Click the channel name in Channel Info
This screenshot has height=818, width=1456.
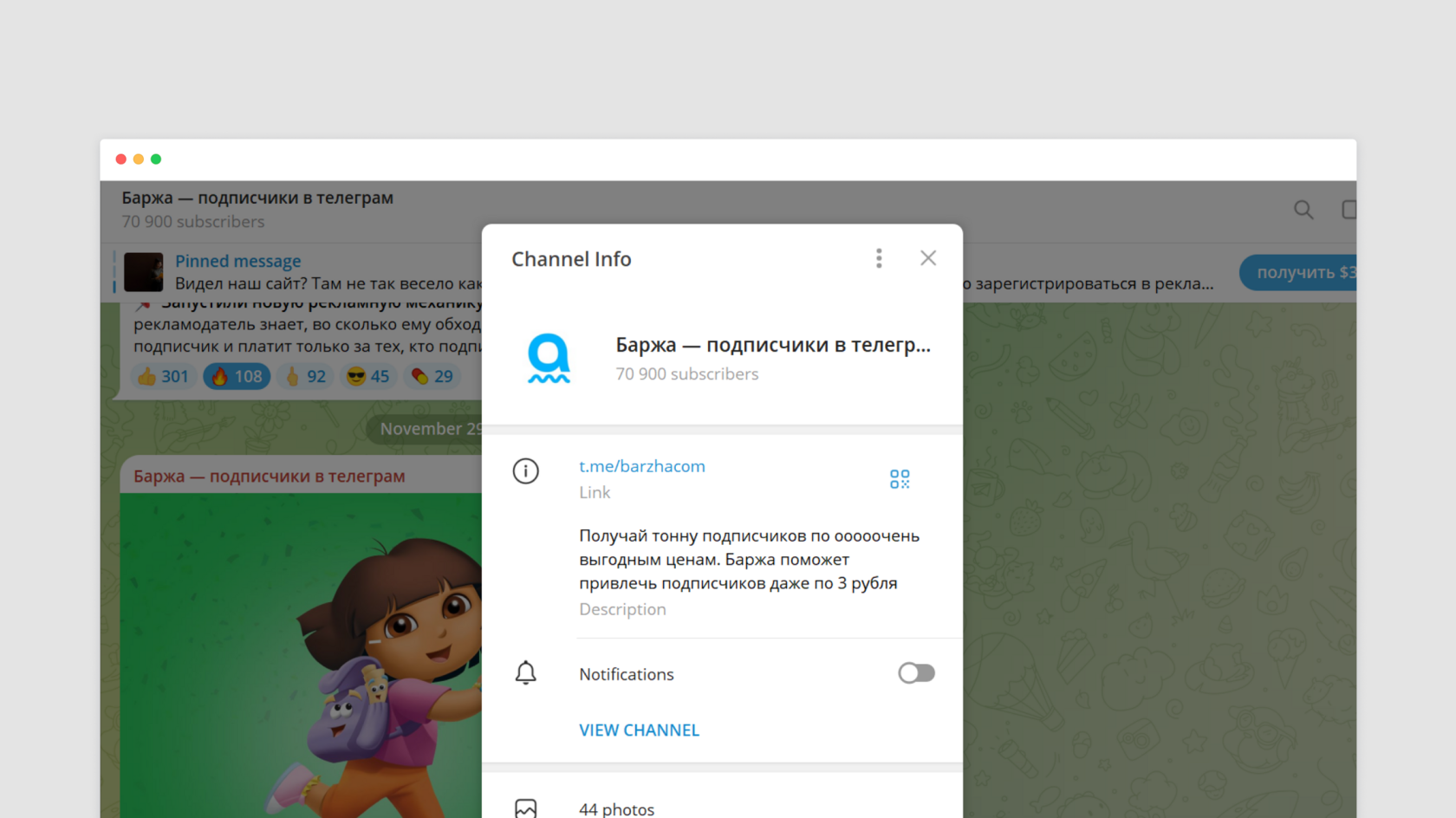coord(773,345)
